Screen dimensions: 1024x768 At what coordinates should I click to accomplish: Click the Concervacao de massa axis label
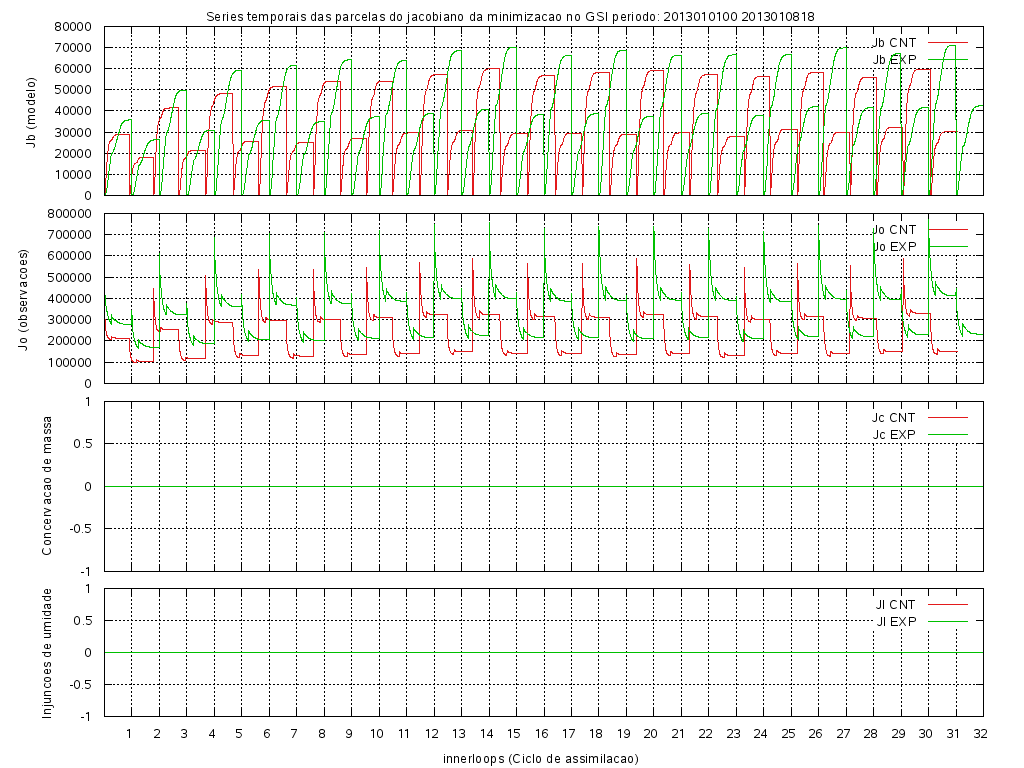click(47, 485)
